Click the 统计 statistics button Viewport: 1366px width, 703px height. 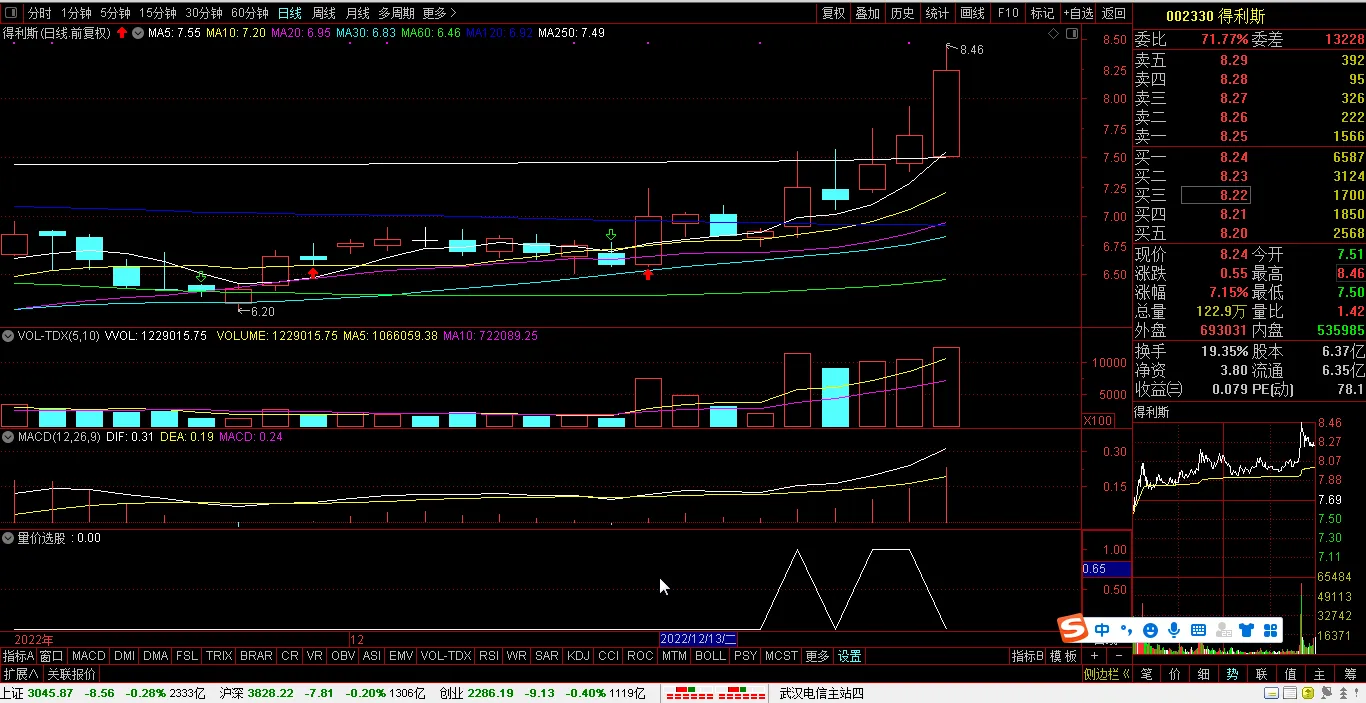(937, 13)
